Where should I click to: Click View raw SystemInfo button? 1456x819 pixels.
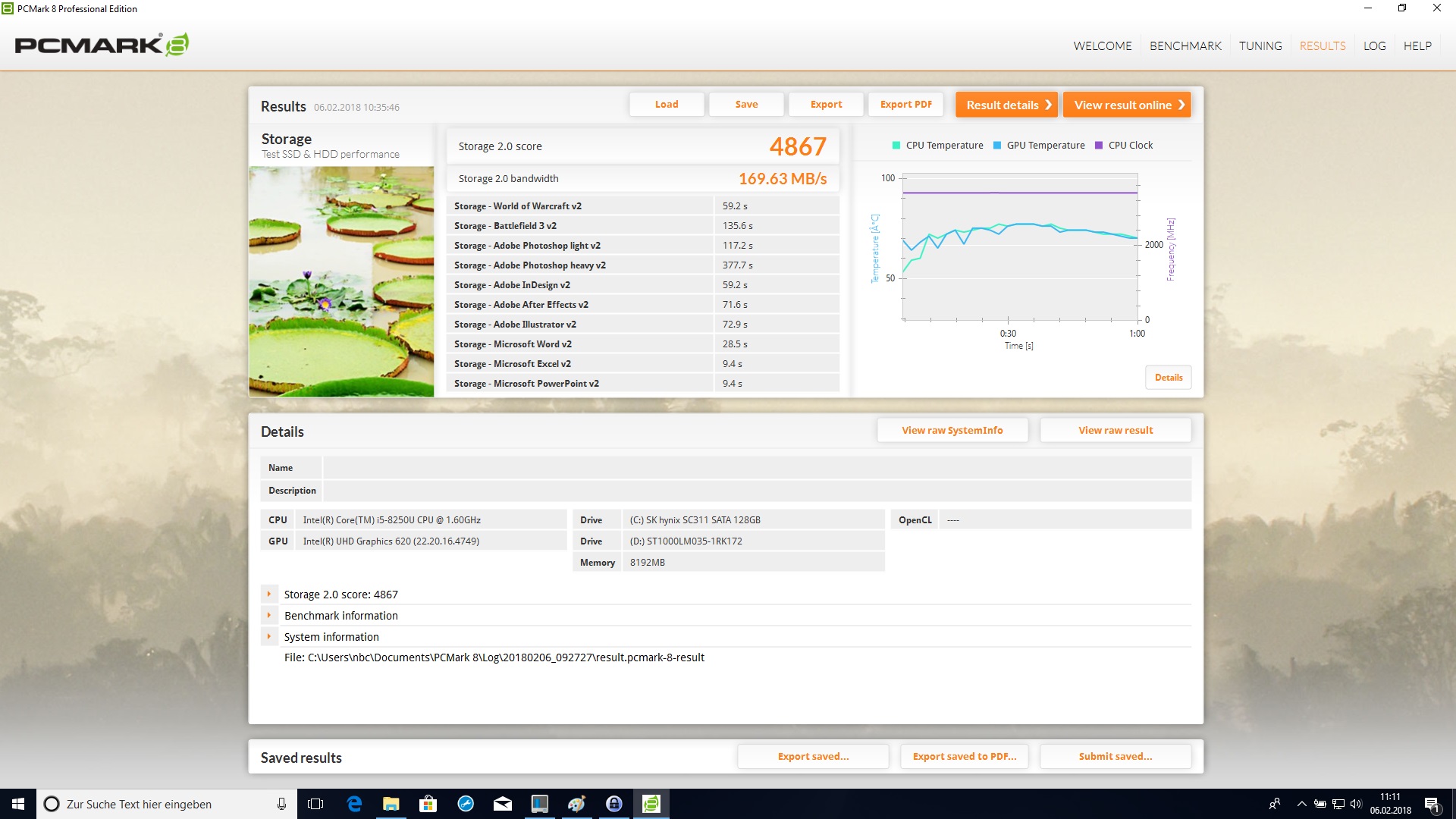(x=952, y=430)
